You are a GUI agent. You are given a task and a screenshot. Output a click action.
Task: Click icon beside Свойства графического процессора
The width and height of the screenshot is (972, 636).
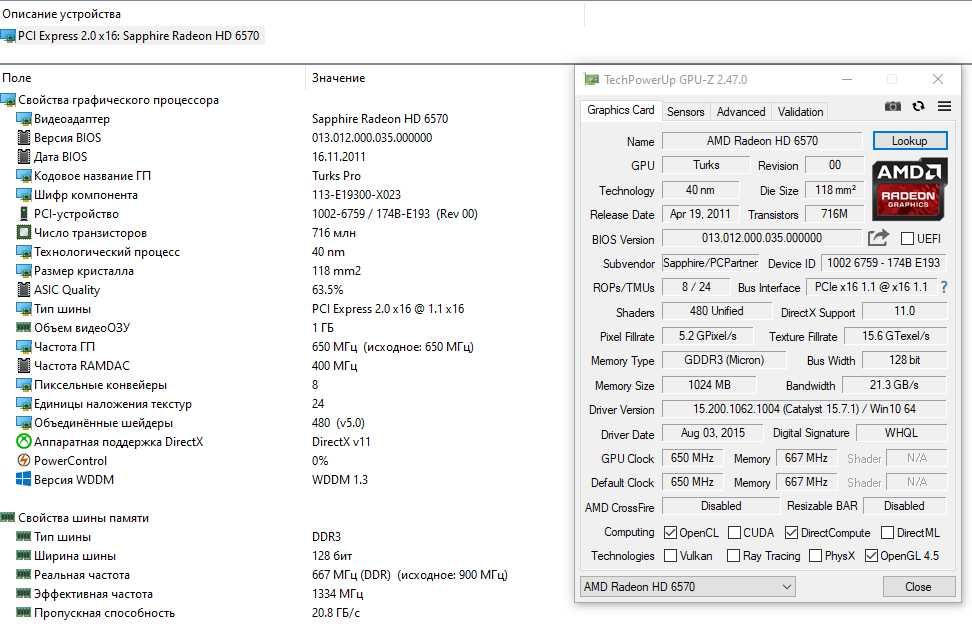point(7,100)
